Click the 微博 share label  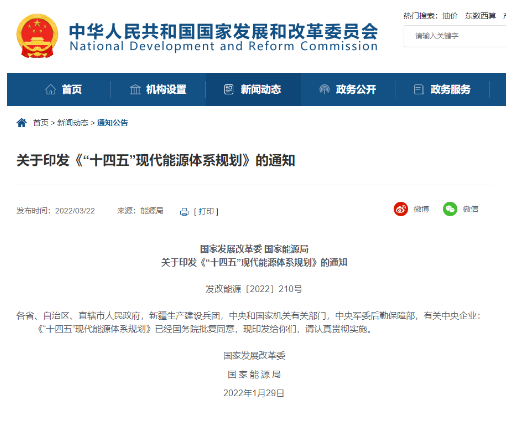click(x=421, y=209)
